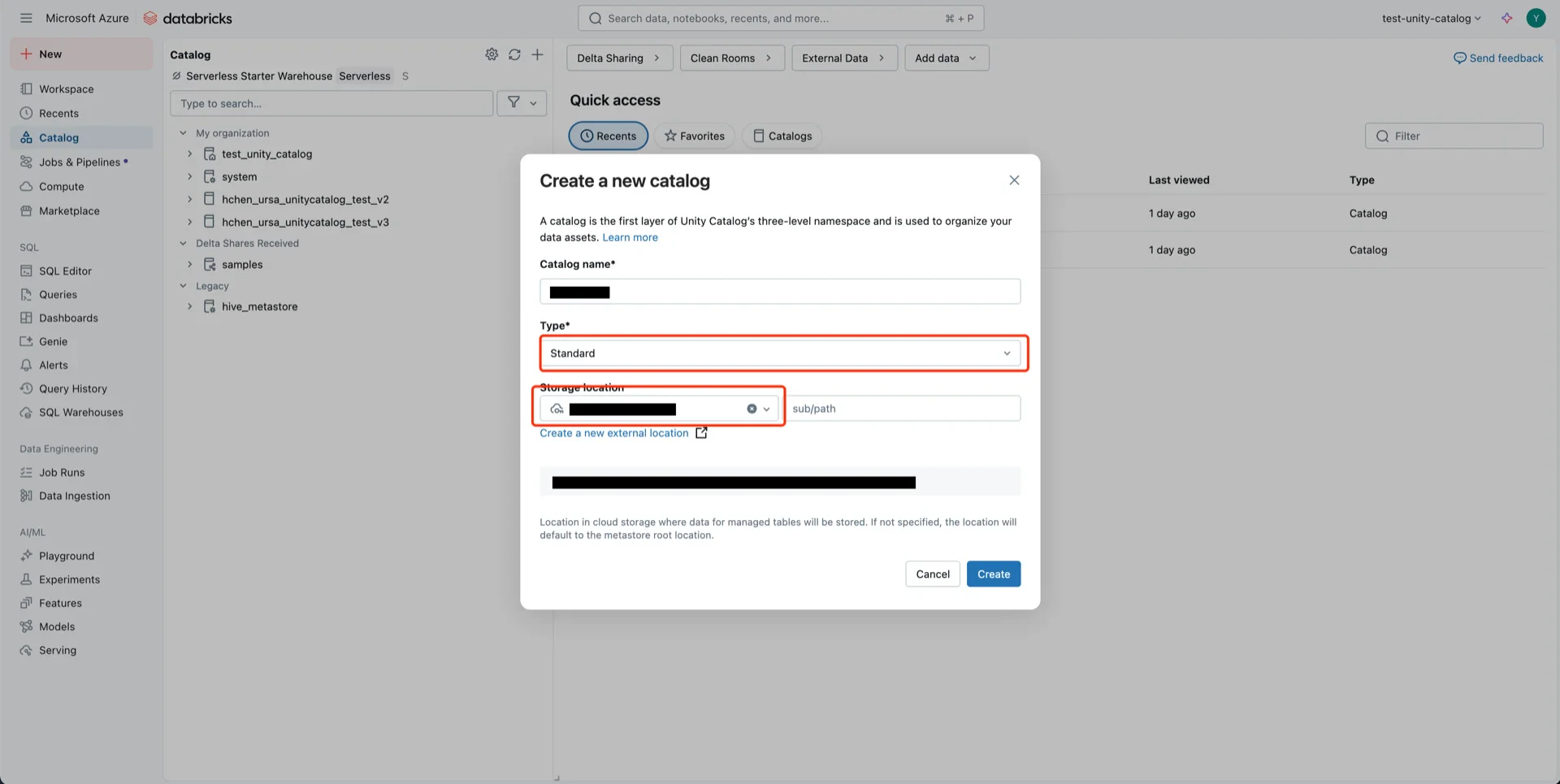This screenshot has width=1560, height=784.
Task: Switch to the Catalogs tab
Action: [782, 136]
